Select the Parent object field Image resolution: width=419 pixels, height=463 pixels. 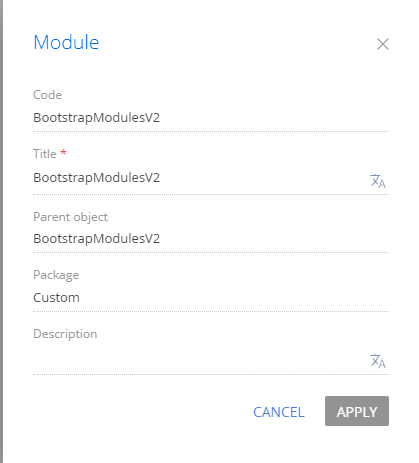(211, 239)
